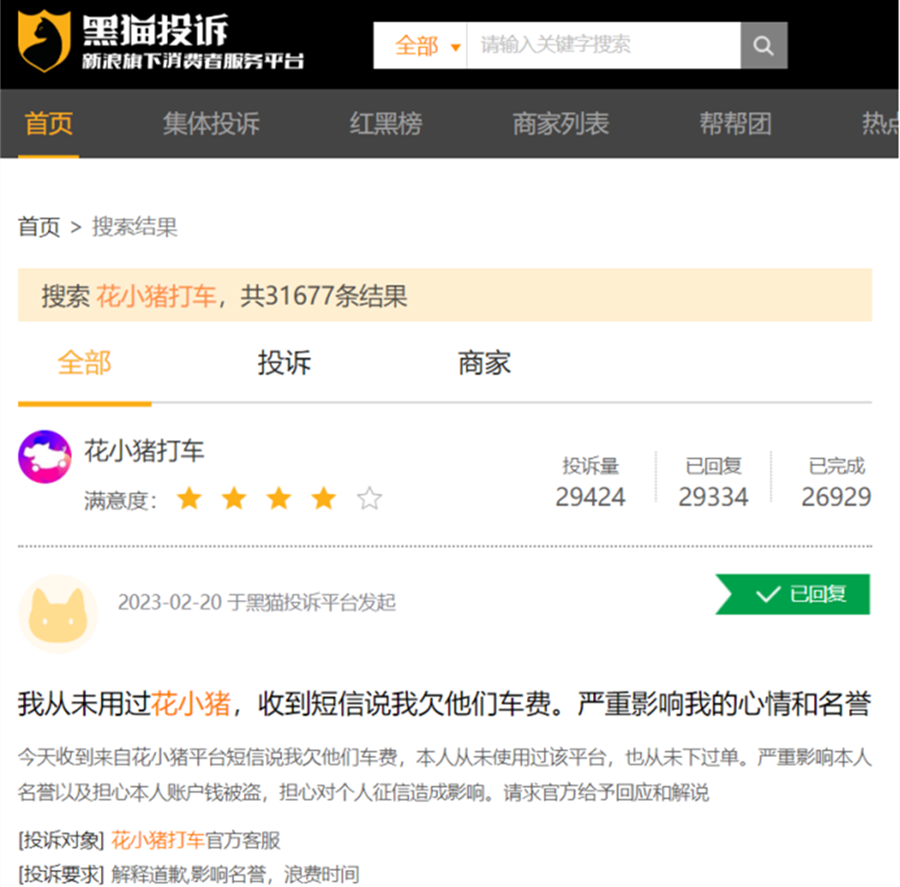The image size is (900, 887).
Task: Open 集体投诉 in the navigation bar
Action: (x=211, y=124)
